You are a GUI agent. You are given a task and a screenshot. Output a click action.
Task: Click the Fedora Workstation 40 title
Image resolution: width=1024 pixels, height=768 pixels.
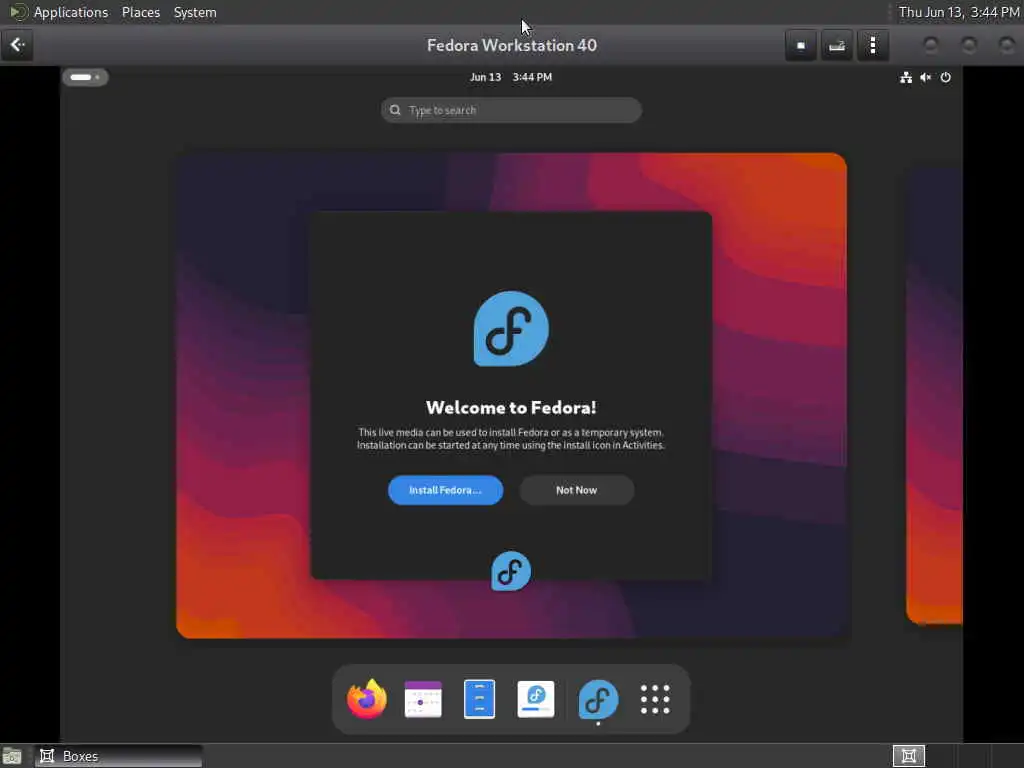click(x=511, y=45)
